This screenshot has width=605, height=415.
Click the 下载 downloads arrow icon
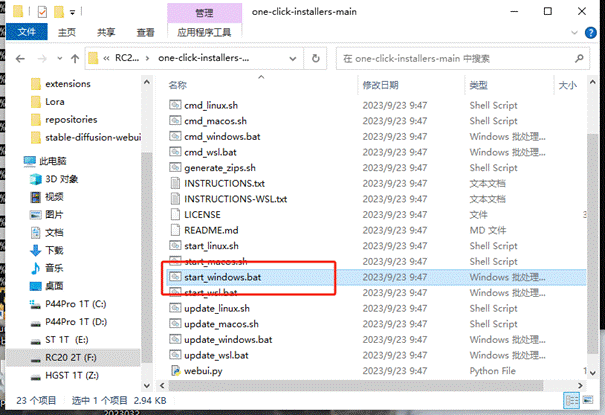(x=34, y=249)
